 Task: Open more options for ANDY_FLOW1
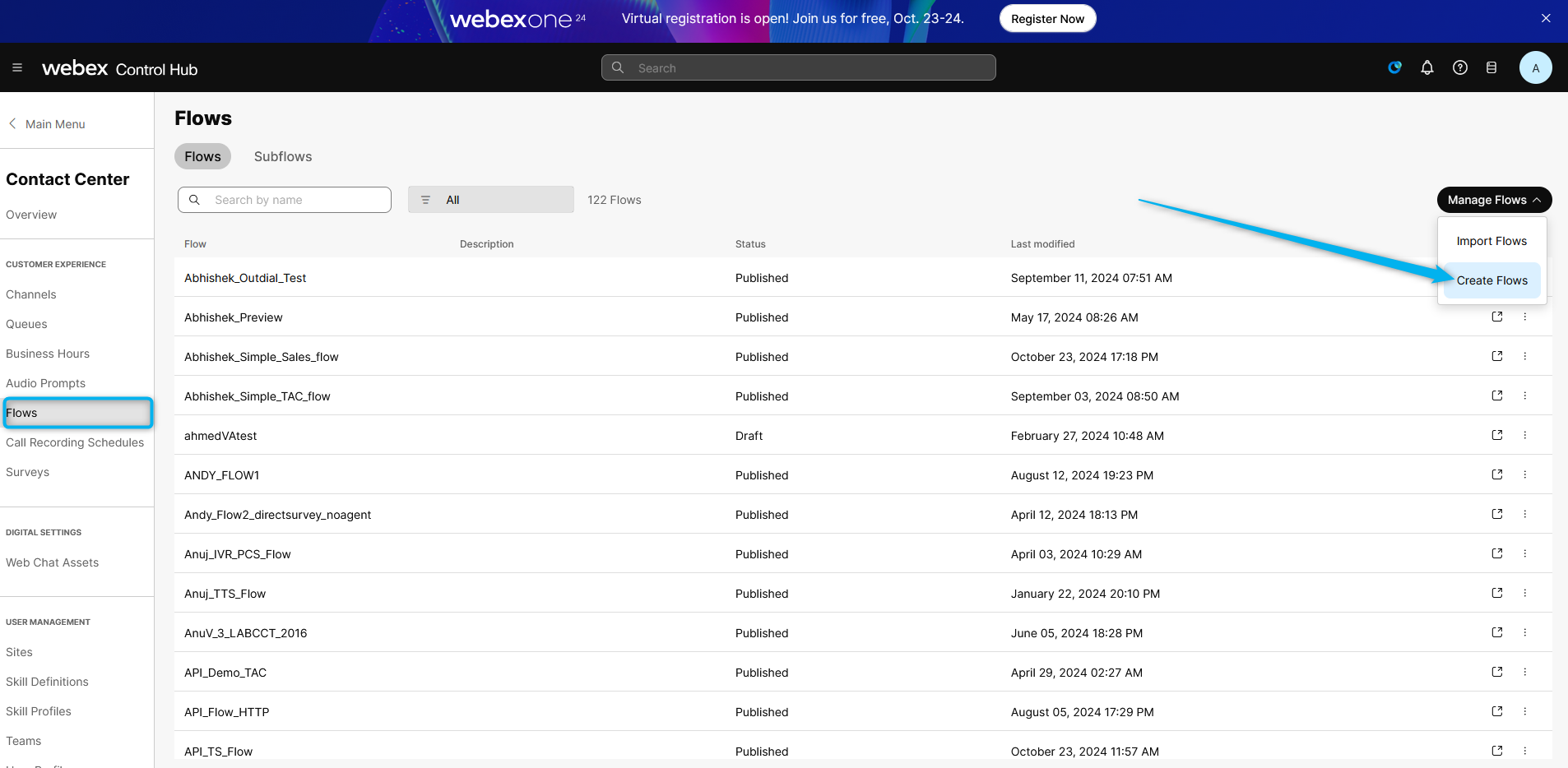pos(1524,474)
